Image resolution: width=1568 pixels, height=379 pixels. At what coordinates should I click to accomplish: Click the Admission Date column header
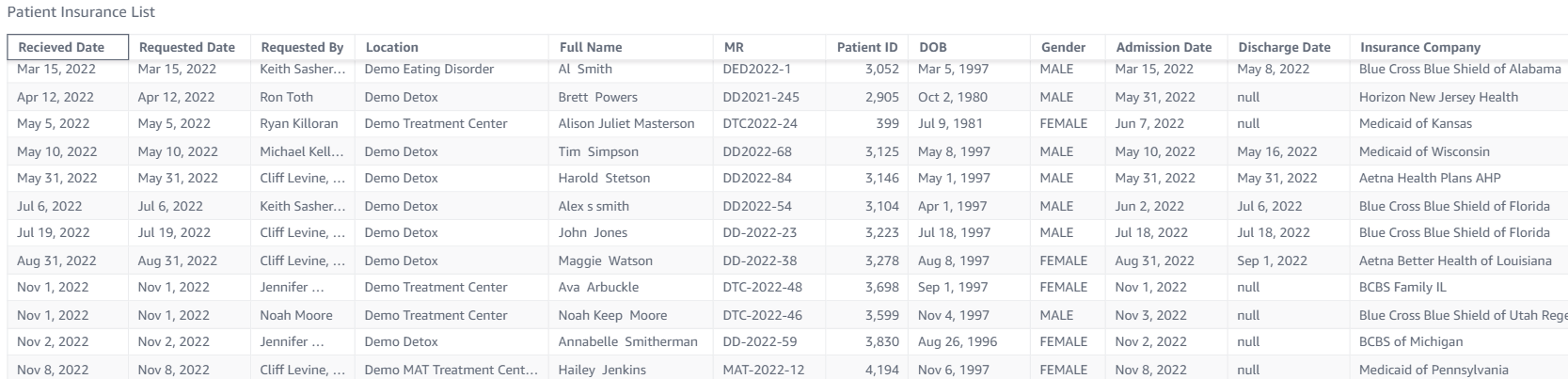pyautogui.click(x=1164, y=47)
